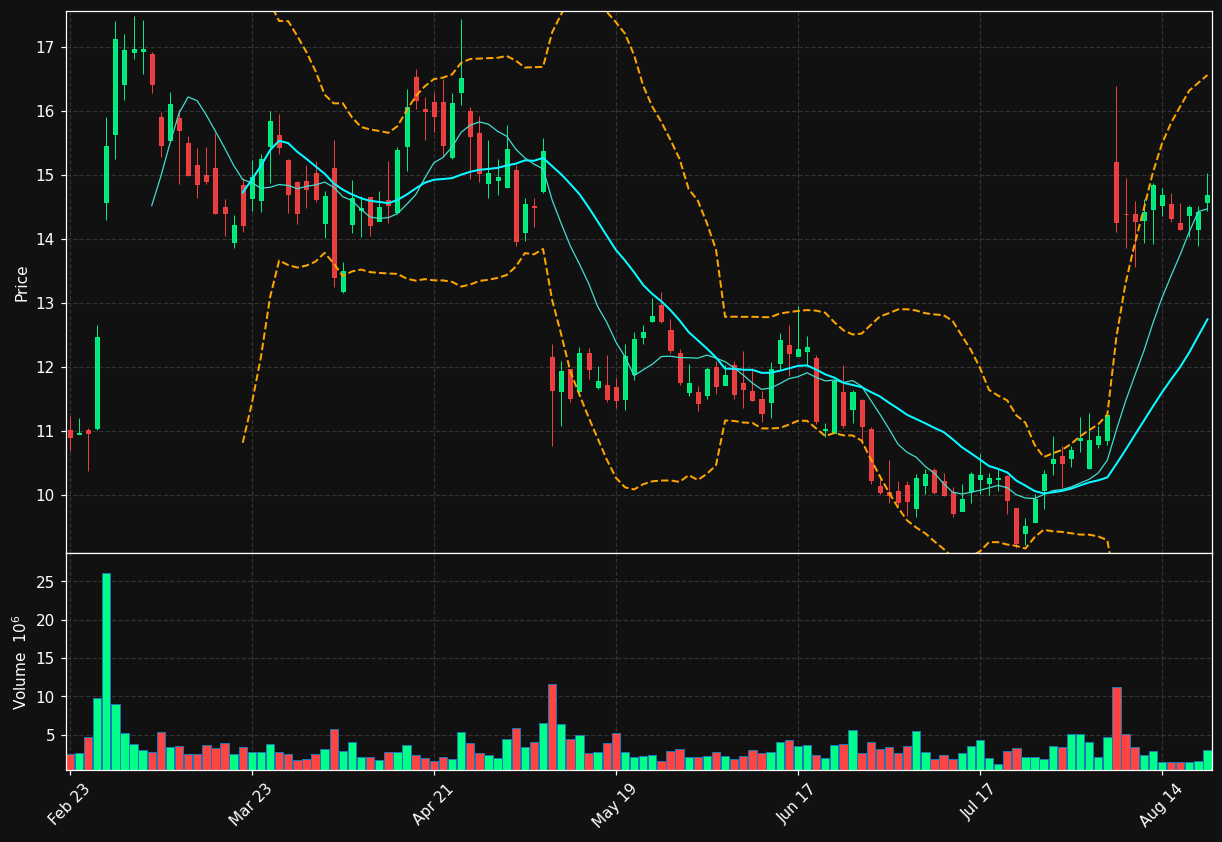Click the "Mar 23" date label

250,803
